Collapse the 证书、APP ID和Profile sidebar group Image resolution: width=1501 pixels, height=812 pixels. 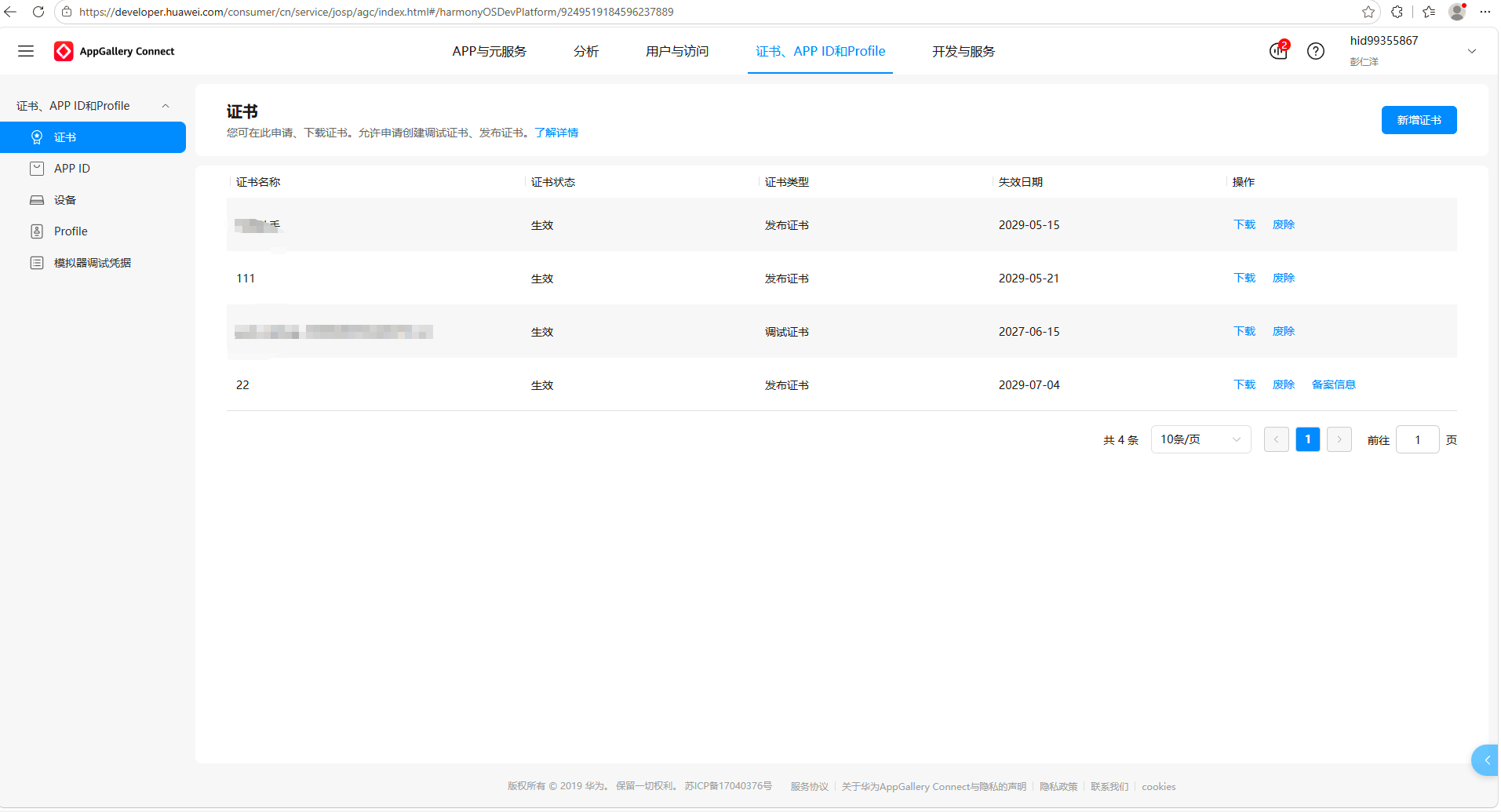click(166, 106)
